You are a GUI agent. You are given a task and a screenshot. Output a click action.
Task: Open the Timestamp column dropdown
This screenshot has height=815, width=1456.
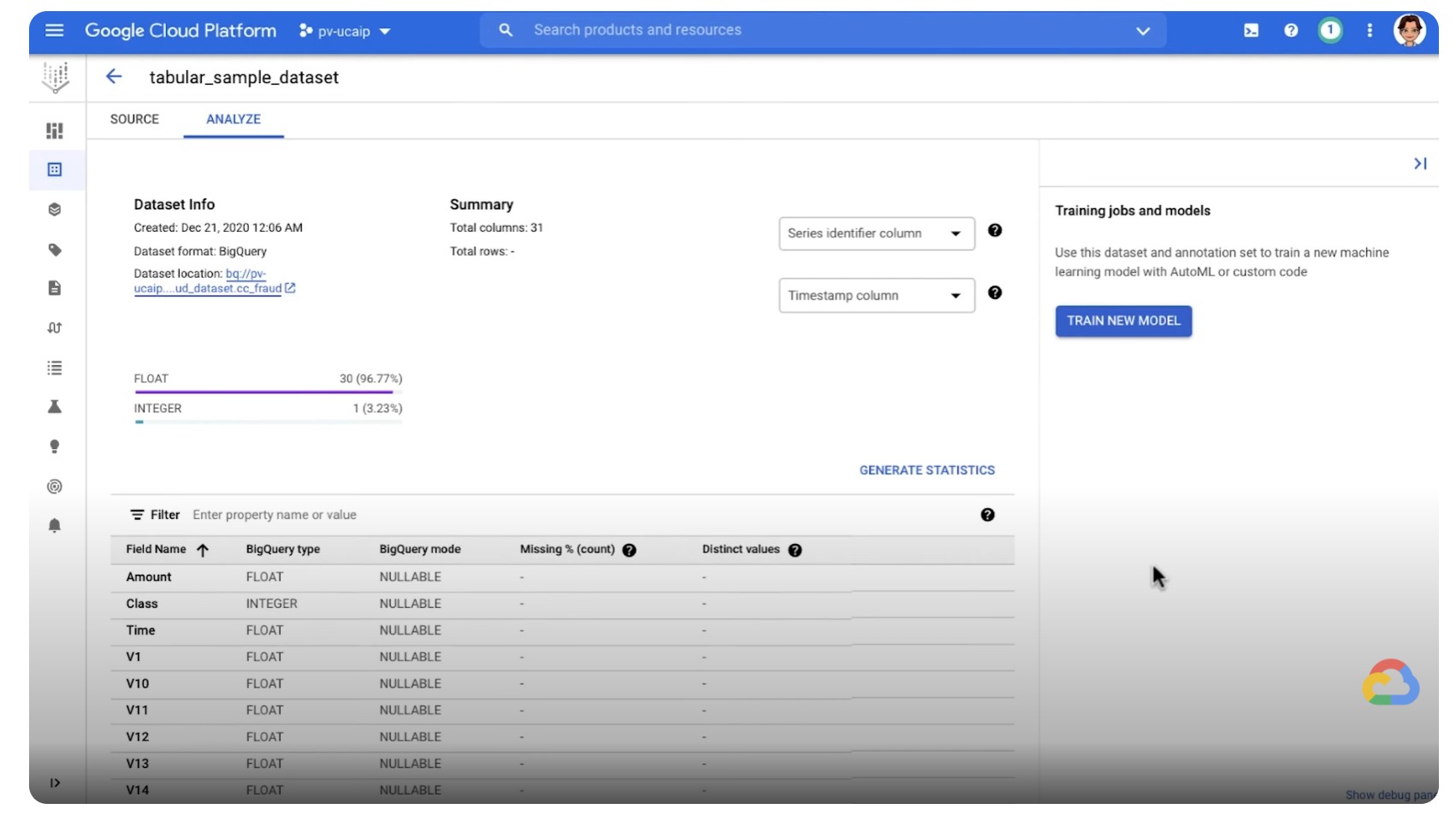pyautogui.click(x=876, y=296)
